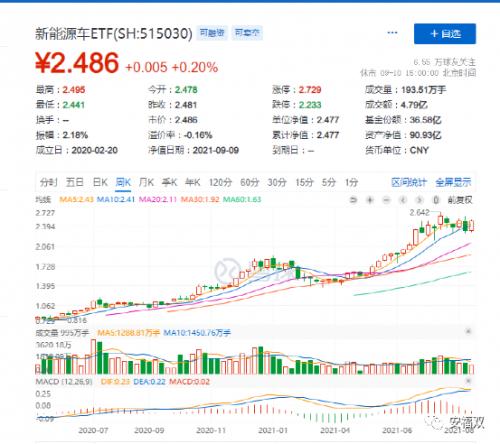Switch to the 月K monthly chart tab

[x=146, y=182]
